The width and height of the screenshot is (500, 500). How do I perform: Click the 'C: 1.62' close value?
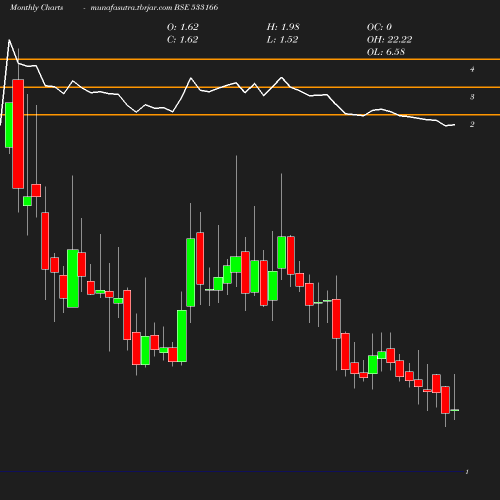click(183, 40)
